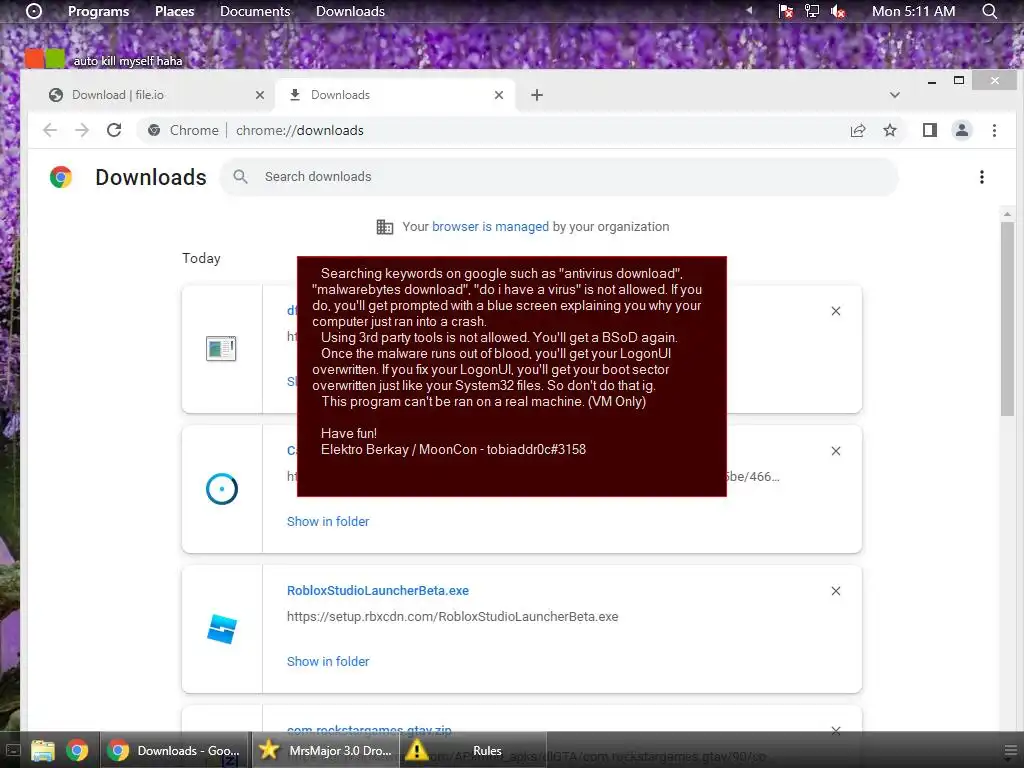Image resolution: width=1024 pixels, height=768 pixels.
Task: Click the clock showing Mon 5:11 AM
Action: coord(913,11)
